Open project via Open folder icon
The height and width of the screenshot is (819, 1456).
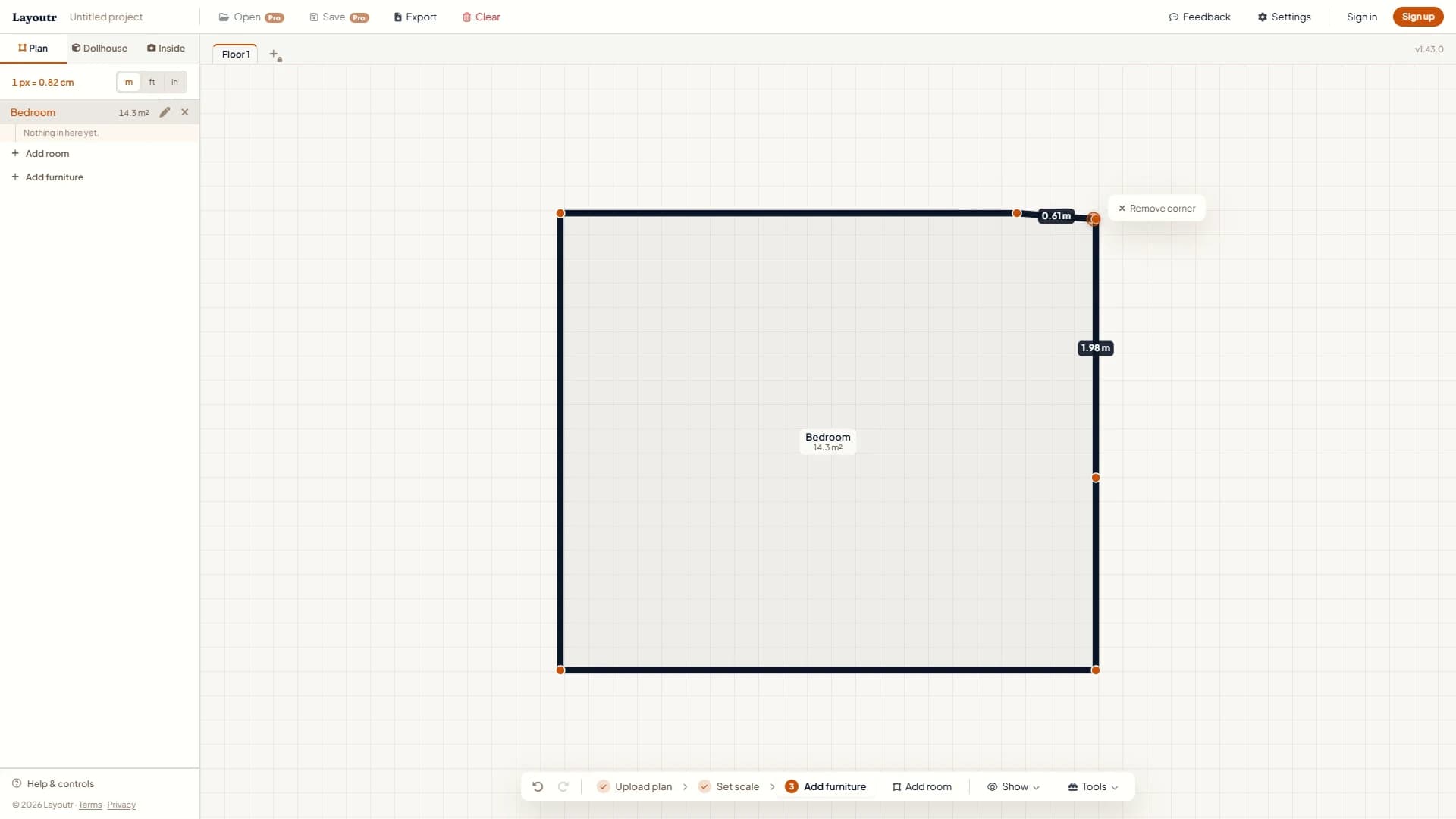250,17
